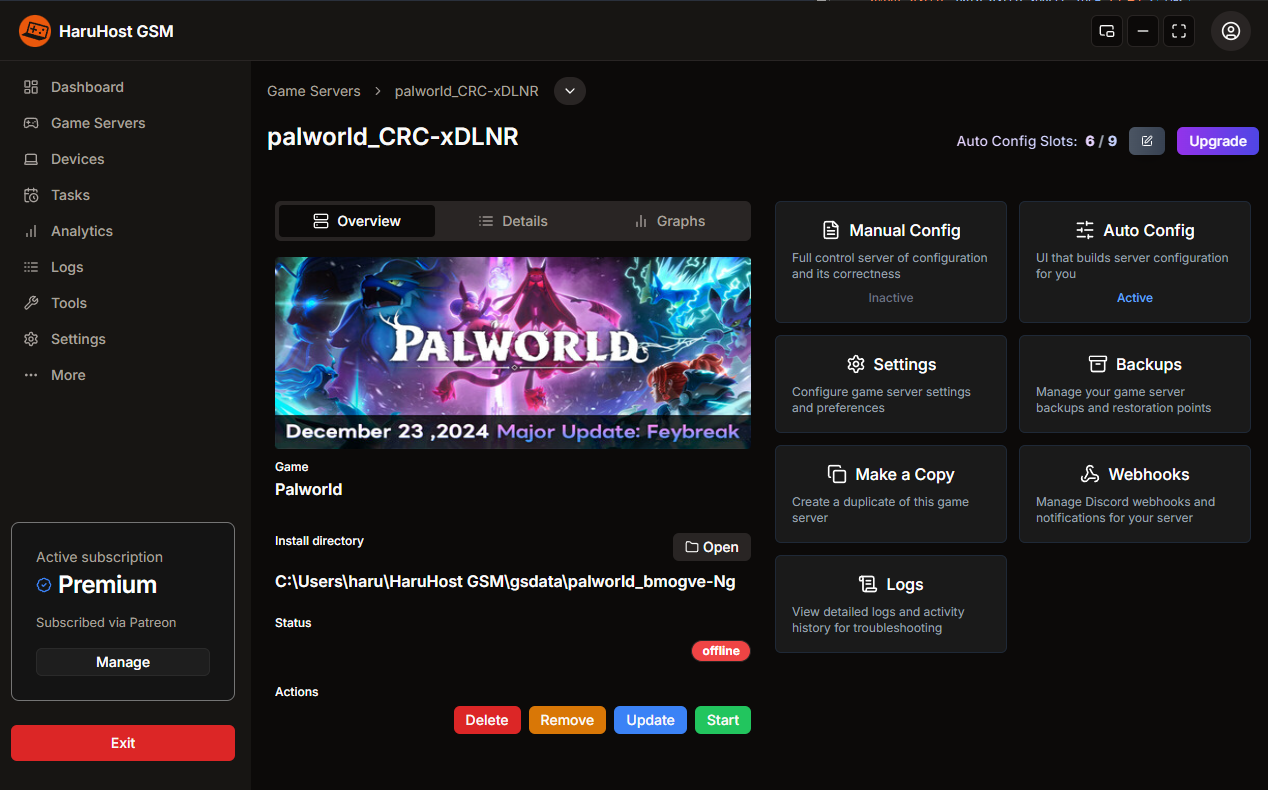Switch to the Details tab
The height and width of the screenshot is (790, 1268).
pyautogui.click(x=513, y=221)
